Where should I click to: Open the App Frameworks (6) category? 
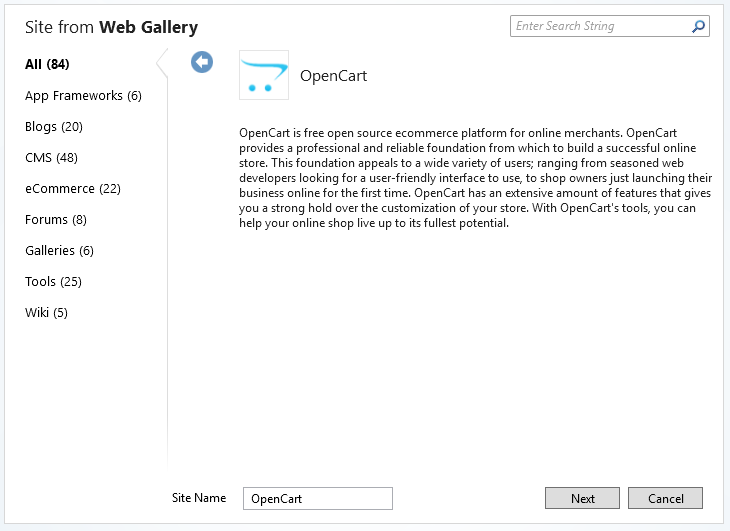coord(83,96)
